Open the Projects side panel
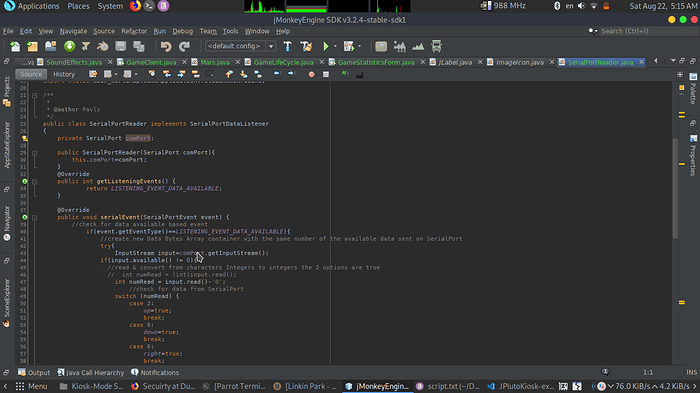This screenshot has width=700, height=393. click(x=7, y=92)
